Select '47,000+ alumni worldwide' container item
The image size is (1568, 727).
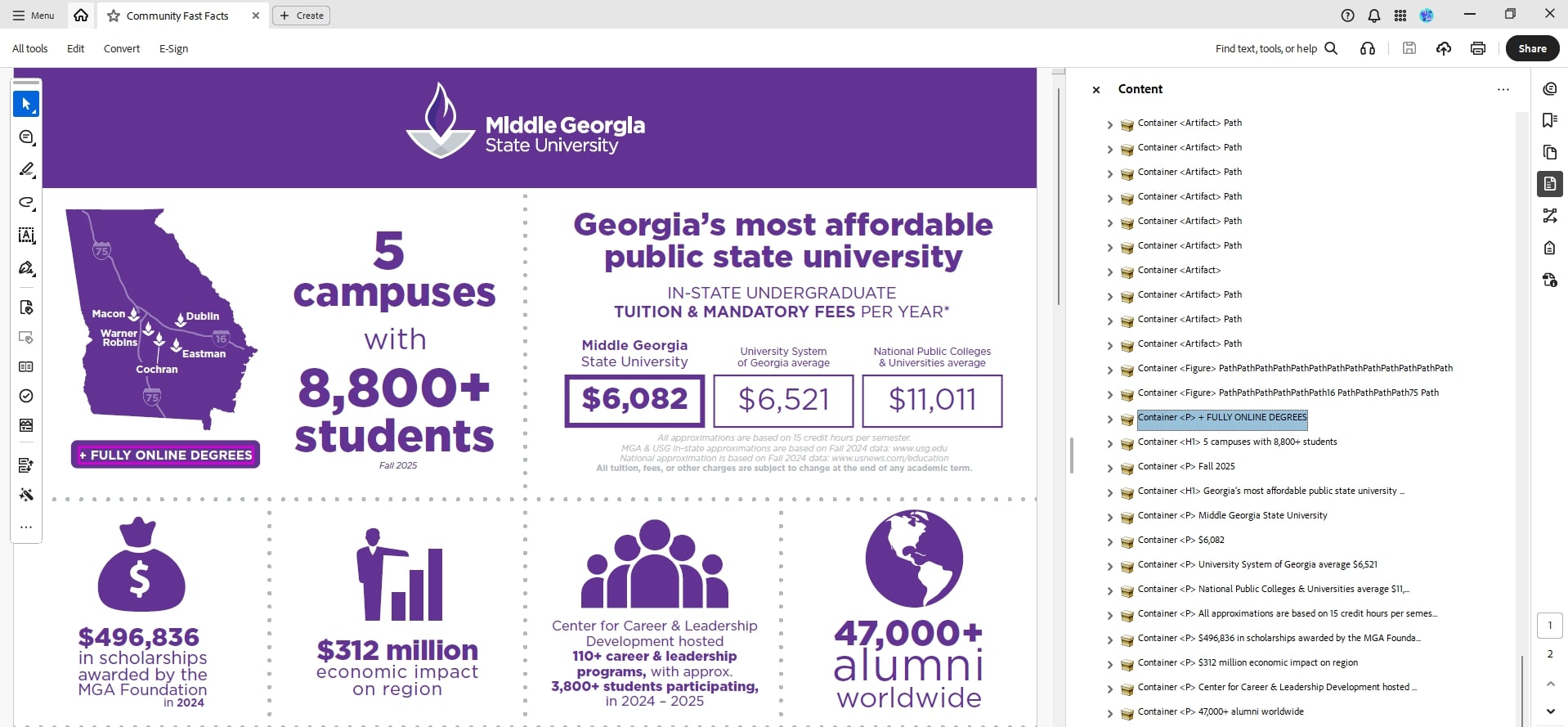pyautogui.click(x=1250, y=711)
